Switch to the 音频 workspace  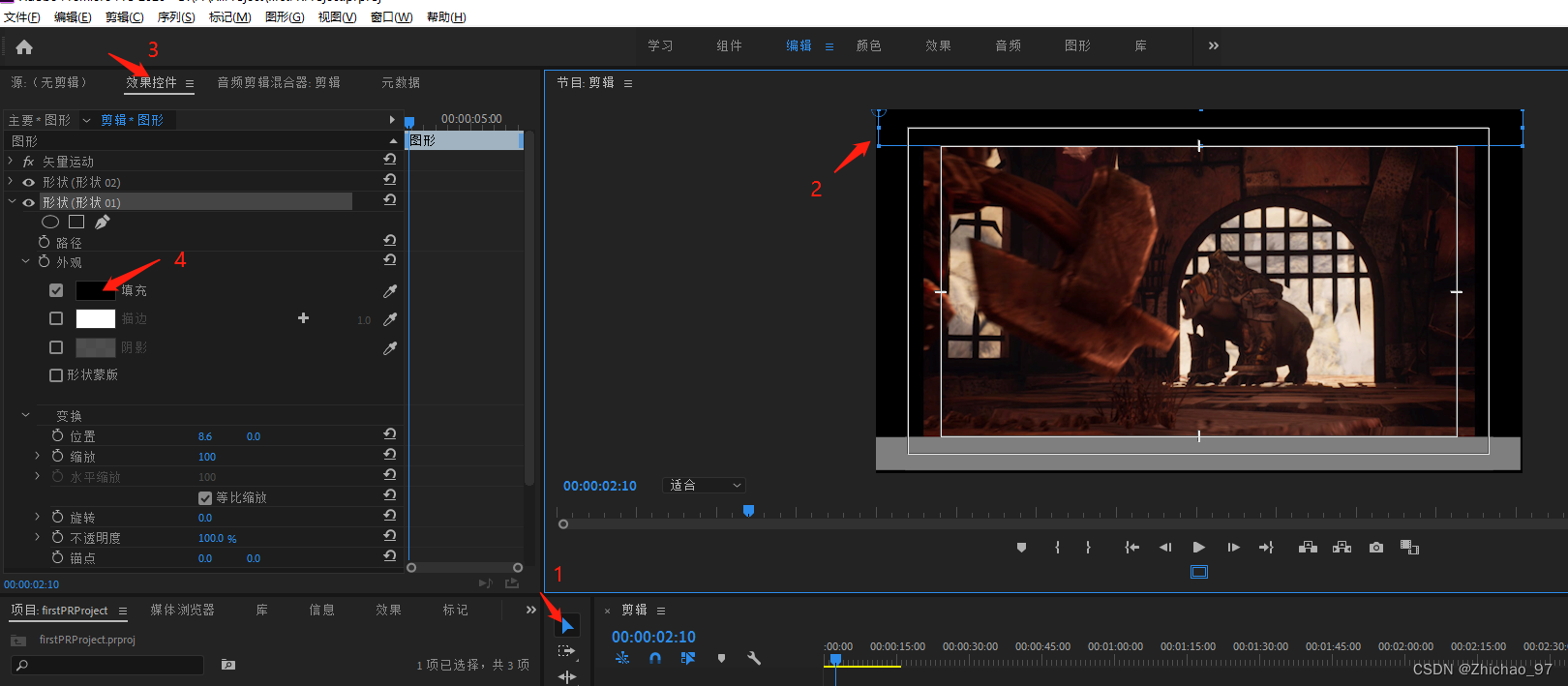click(x=1009, y=45)
